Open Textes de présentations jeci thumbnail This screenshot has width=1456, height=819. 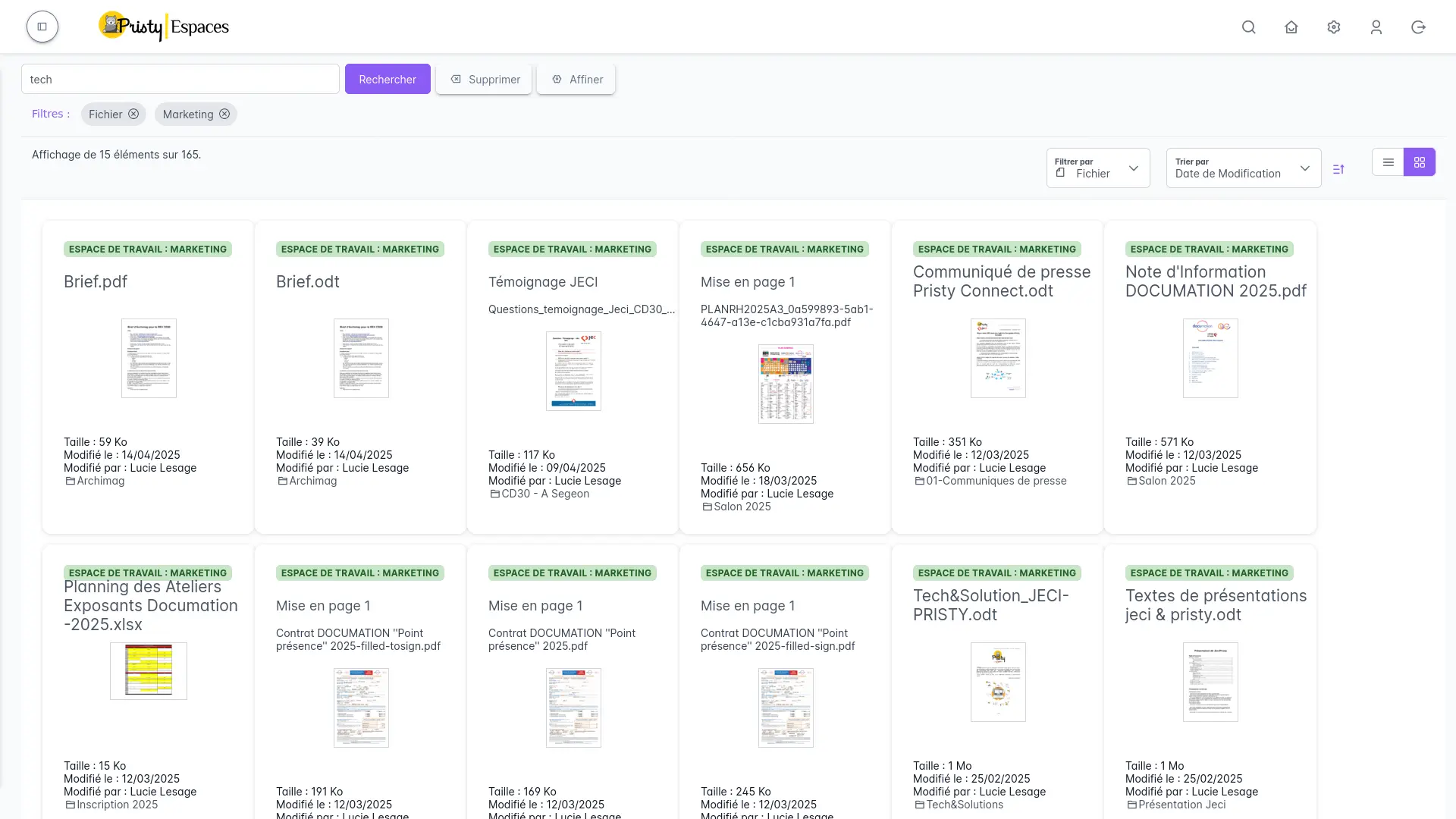coord(1210,682)
